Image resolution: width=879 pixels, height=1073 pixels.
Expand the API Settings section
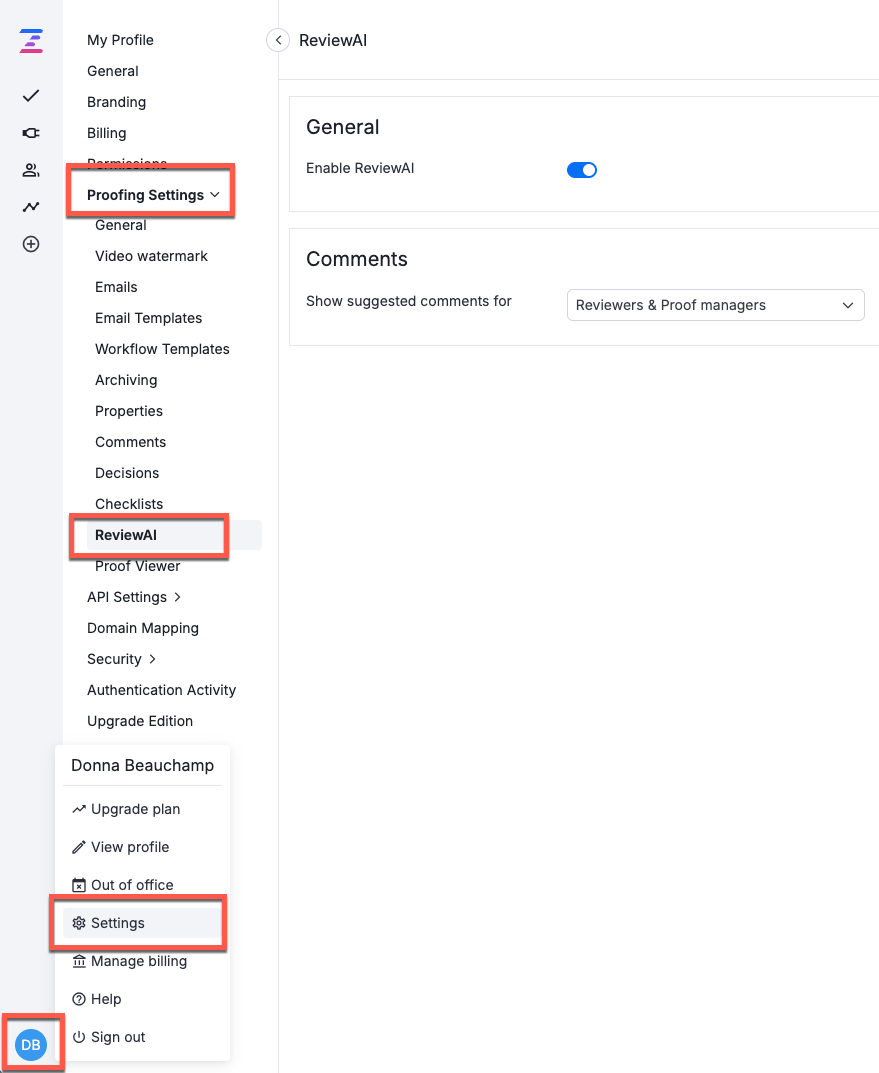tap(134, 597)
